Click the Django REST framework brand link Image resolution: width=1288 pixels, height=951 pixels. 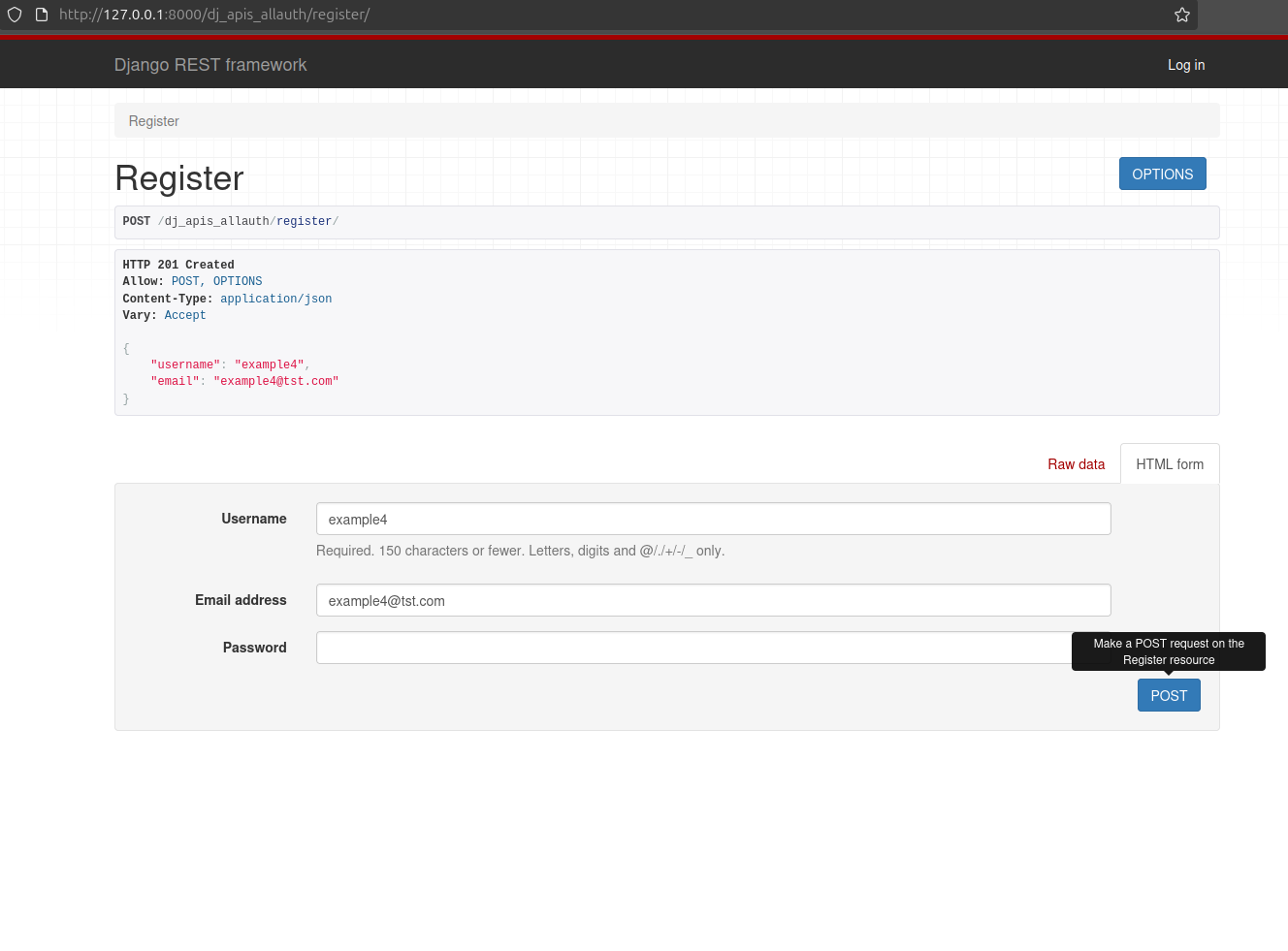[210, 65]
